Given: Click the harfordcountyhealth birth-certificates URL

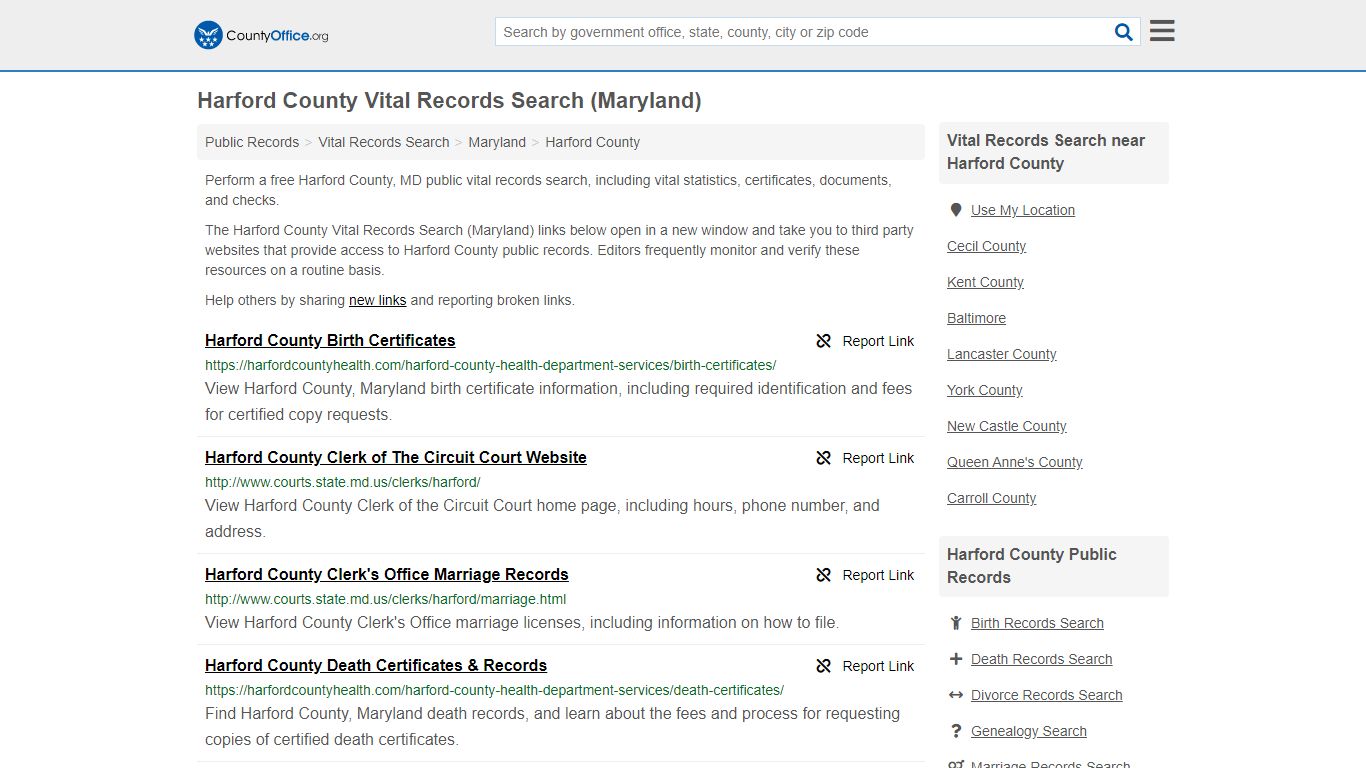Looking at the screenshot, I should pyautogui.click(x=490, y=365).
